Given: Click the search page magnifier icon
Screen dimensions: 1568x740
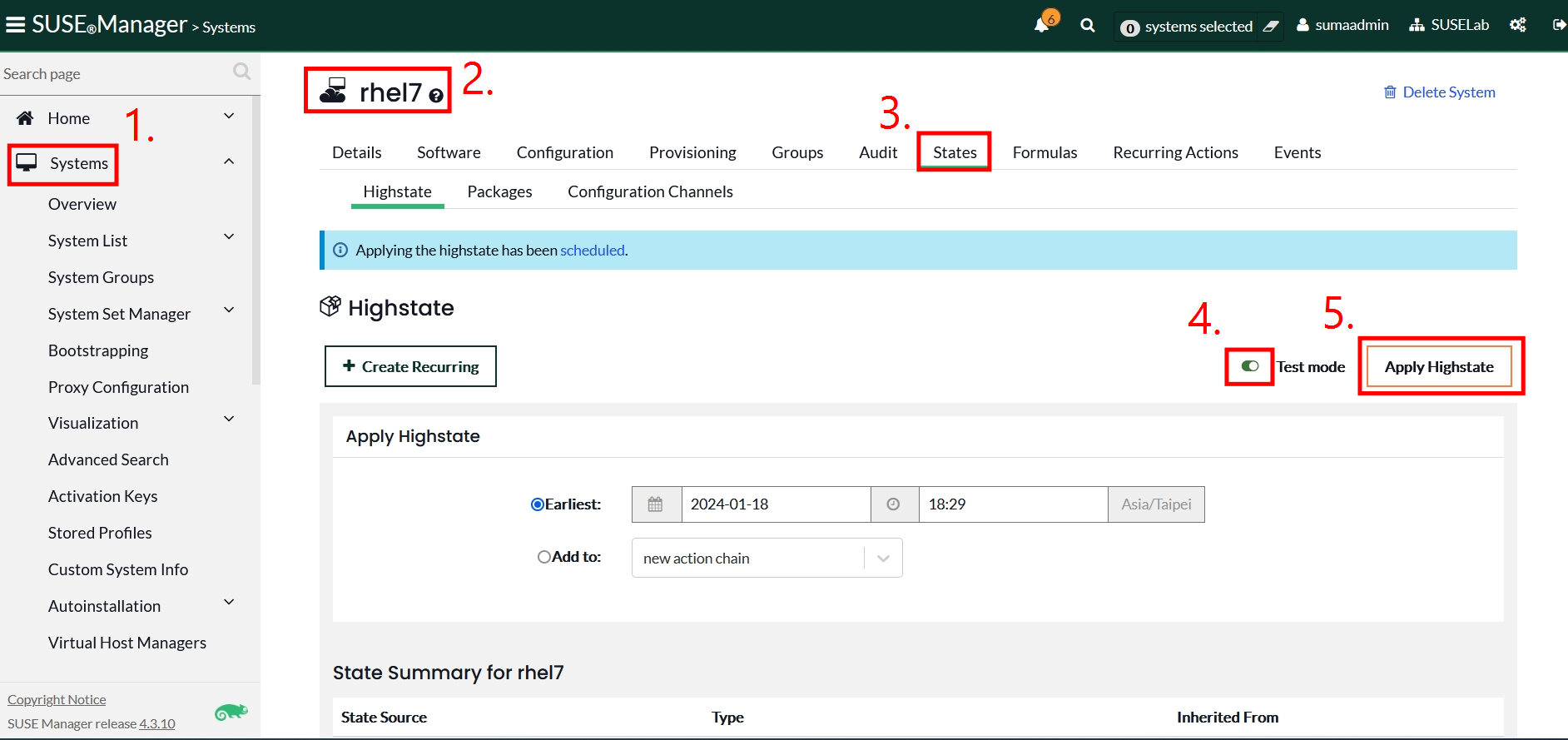Looking at the screenshot, I should point(241,72).
